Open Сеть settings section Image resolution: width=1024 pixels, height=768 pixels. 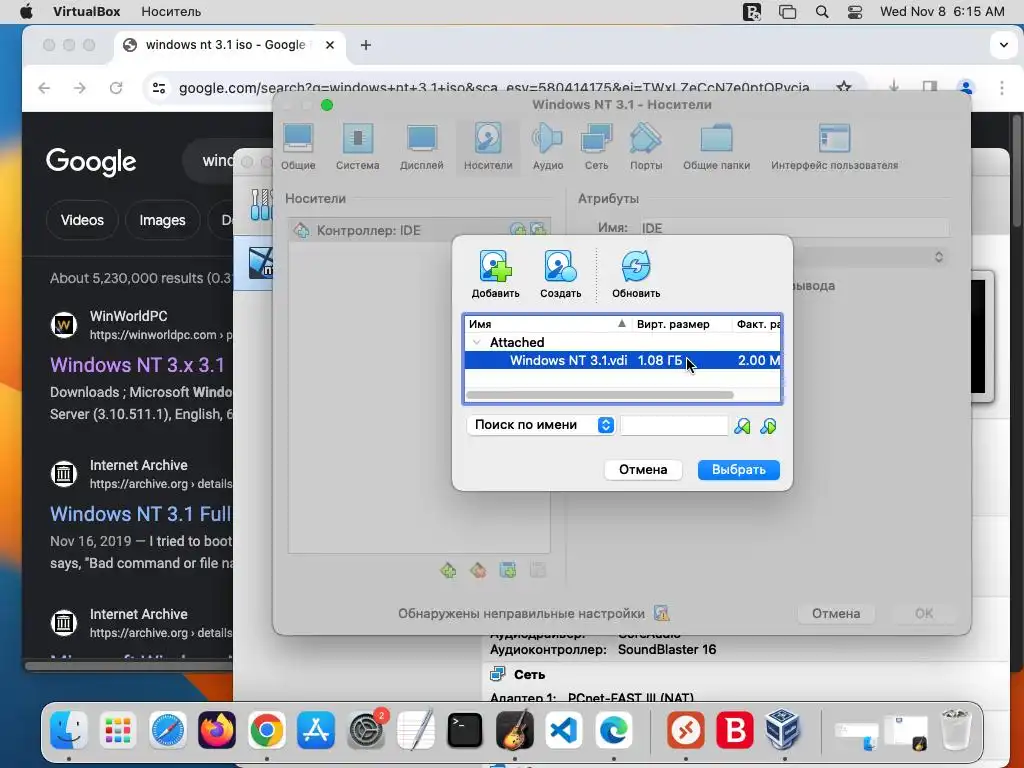click(x=596, y=147)
